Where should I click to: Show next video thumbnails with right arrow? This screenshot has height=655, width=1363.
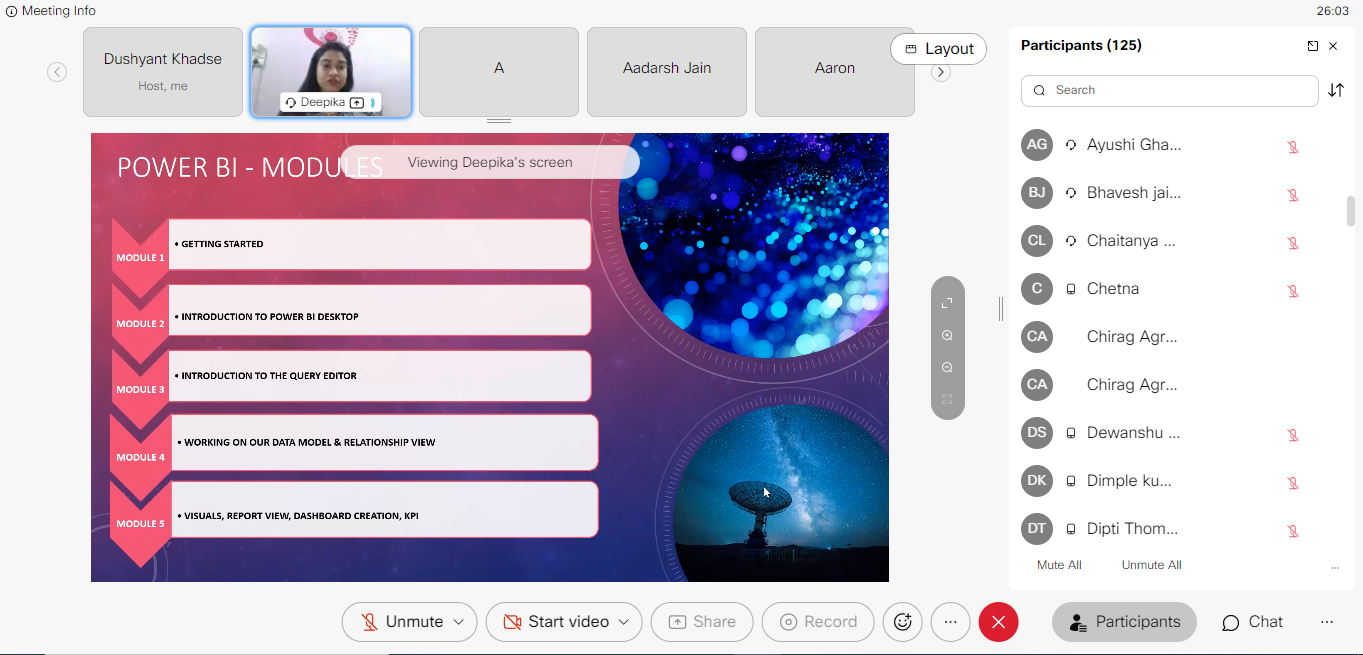[940, 72]
